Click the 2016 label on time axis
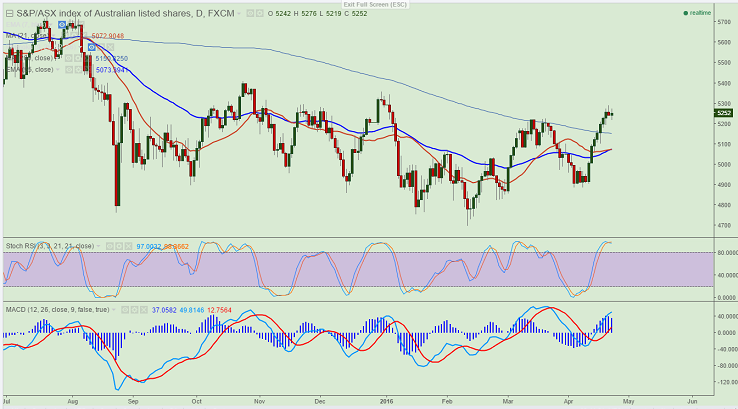738x409 pixels. click(386, 402)
